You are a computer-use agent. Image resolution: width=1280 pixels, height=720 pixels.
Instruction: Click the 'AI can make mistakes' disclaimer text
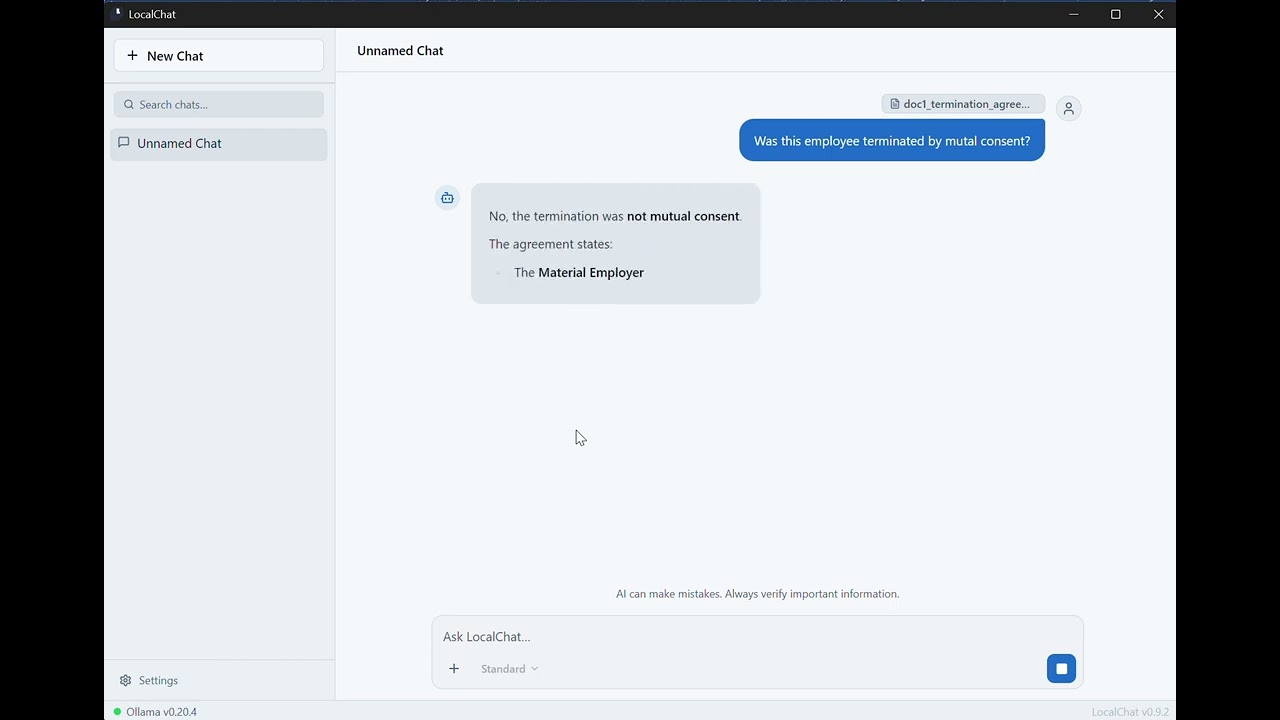point(757,594)
